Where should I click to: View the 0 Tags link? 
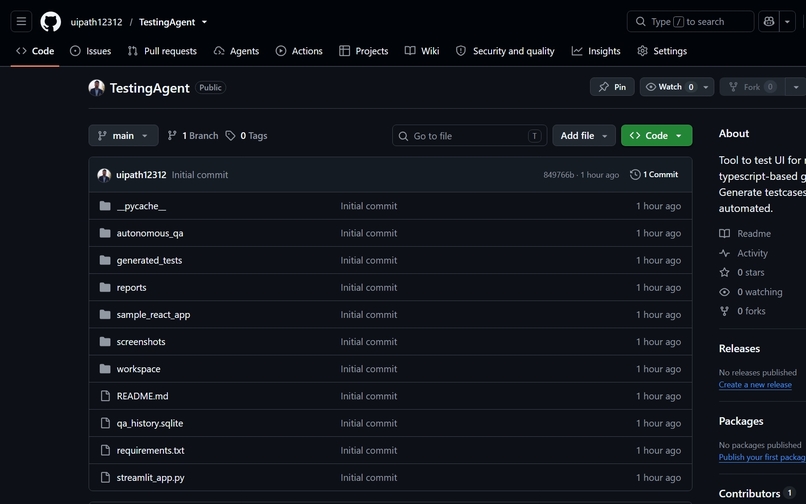pos(247,136)
